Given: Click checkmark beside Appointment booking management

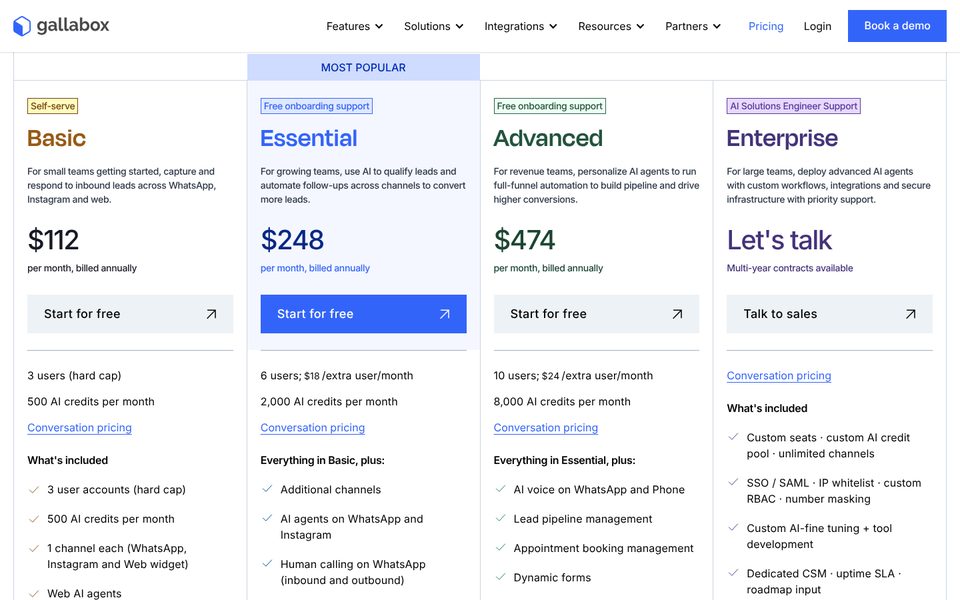Looking at the screenshot, I should pos(500,547).
